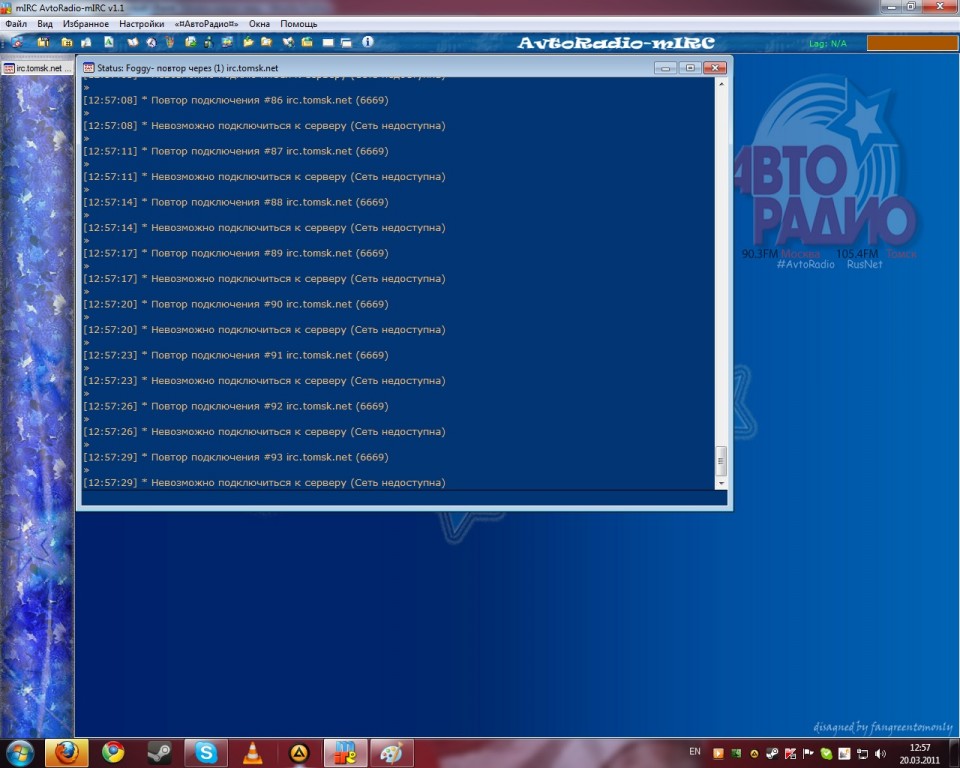Click the green letter A toolbar icon
This screenshot has height=768, width=960.
(109, 43)
